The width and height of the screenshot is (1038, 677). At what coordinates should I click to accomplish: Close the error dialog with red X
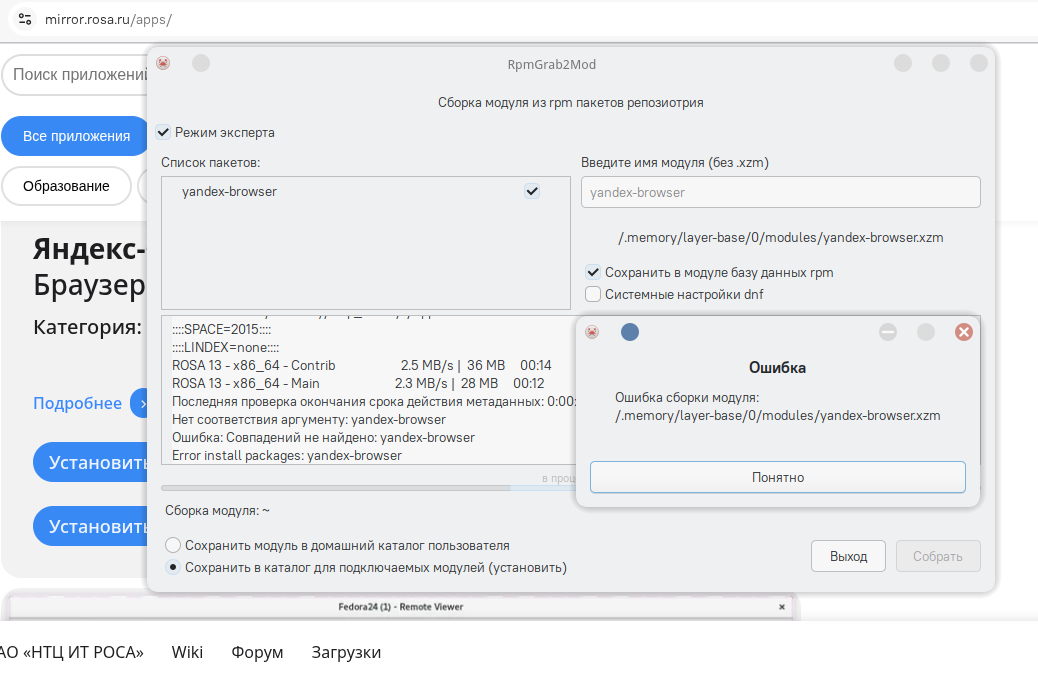(x=964, y=332)
